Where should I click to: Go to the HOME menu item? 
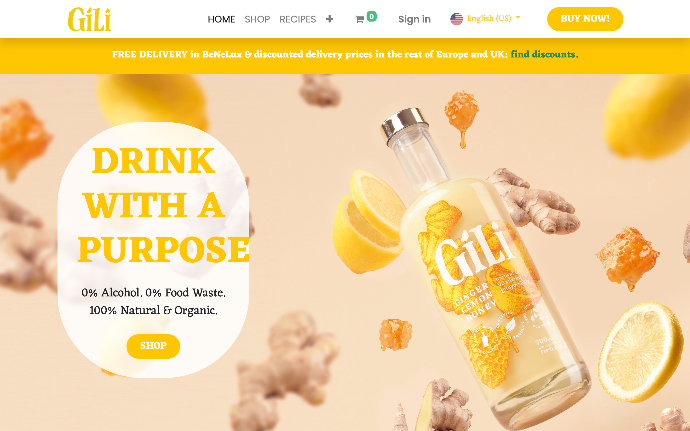(221, 19)
